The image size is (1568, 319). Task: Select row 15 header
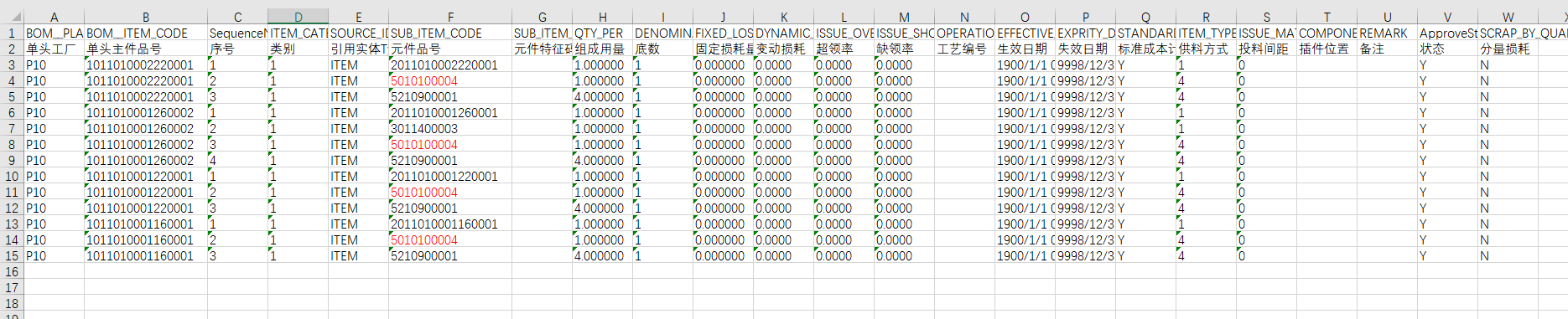tap(12, 255)
